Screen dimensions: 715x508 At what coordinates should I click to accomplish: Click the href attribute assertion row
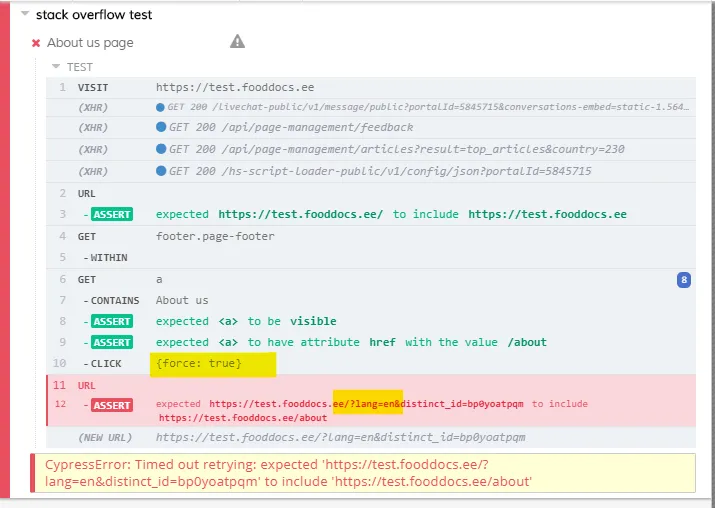pyautogui.click(x=351, y=342)
